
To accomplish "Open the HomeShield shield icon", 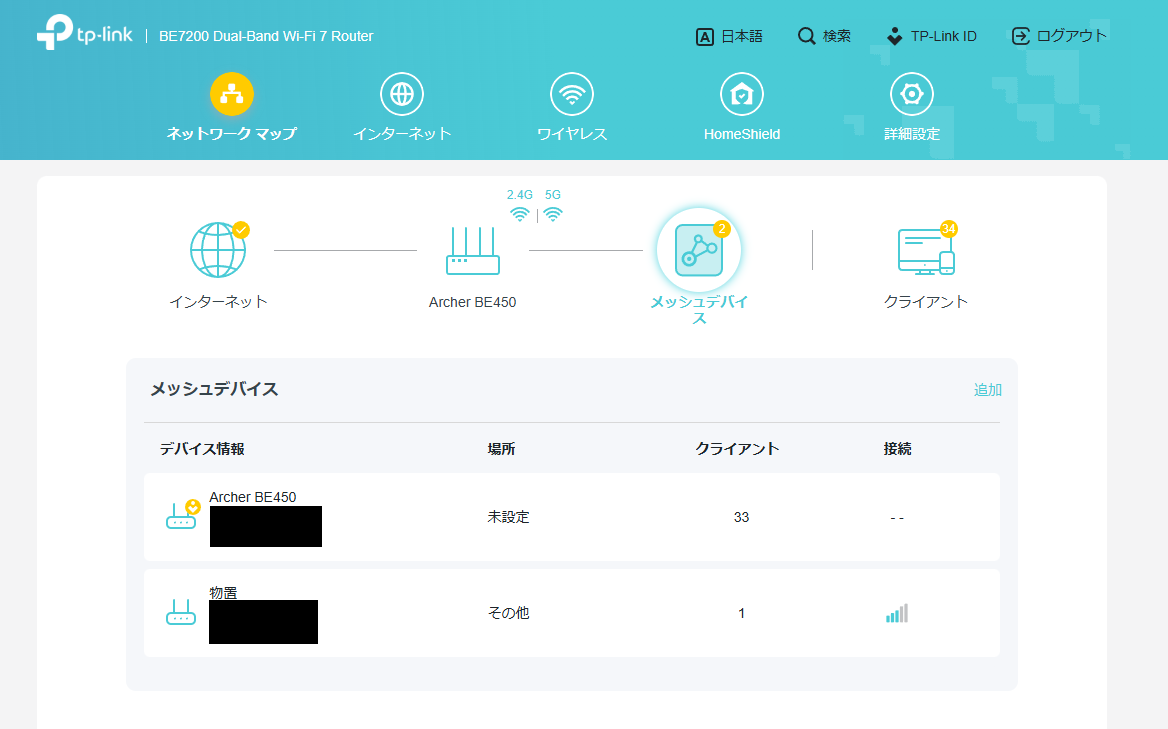I will [x=742, y=94].
